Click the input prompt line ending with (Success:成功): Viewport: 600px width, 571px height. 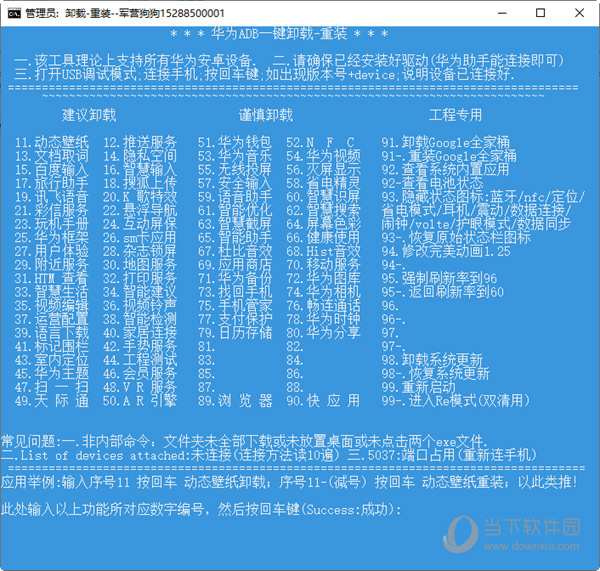click(x=201, y=509)
